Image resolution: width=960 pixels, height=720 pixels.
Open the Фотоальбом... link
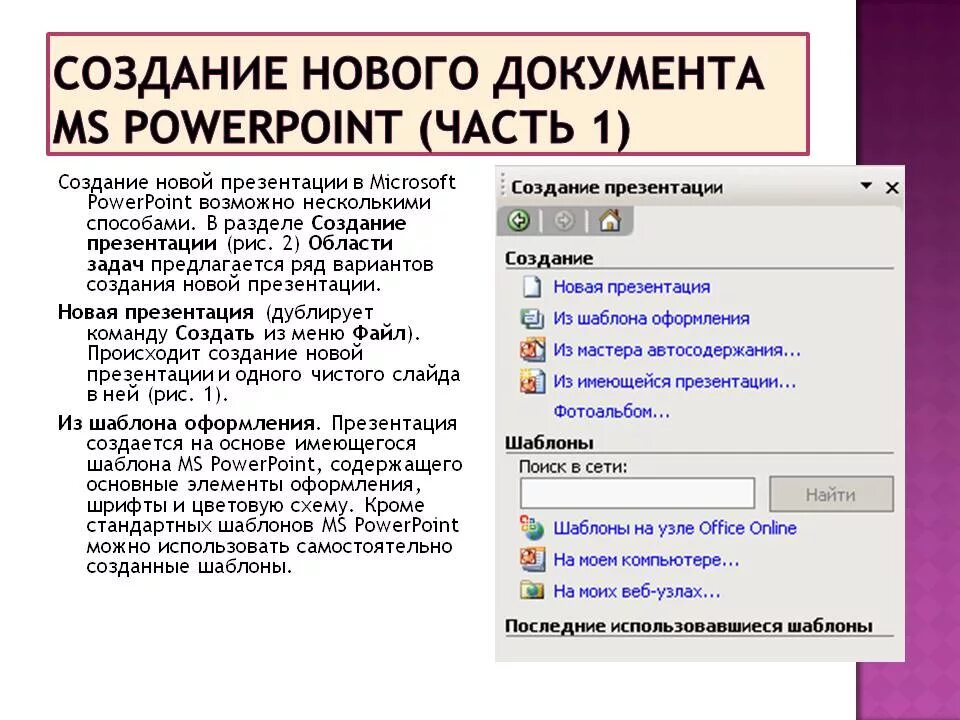coord(612,411)
